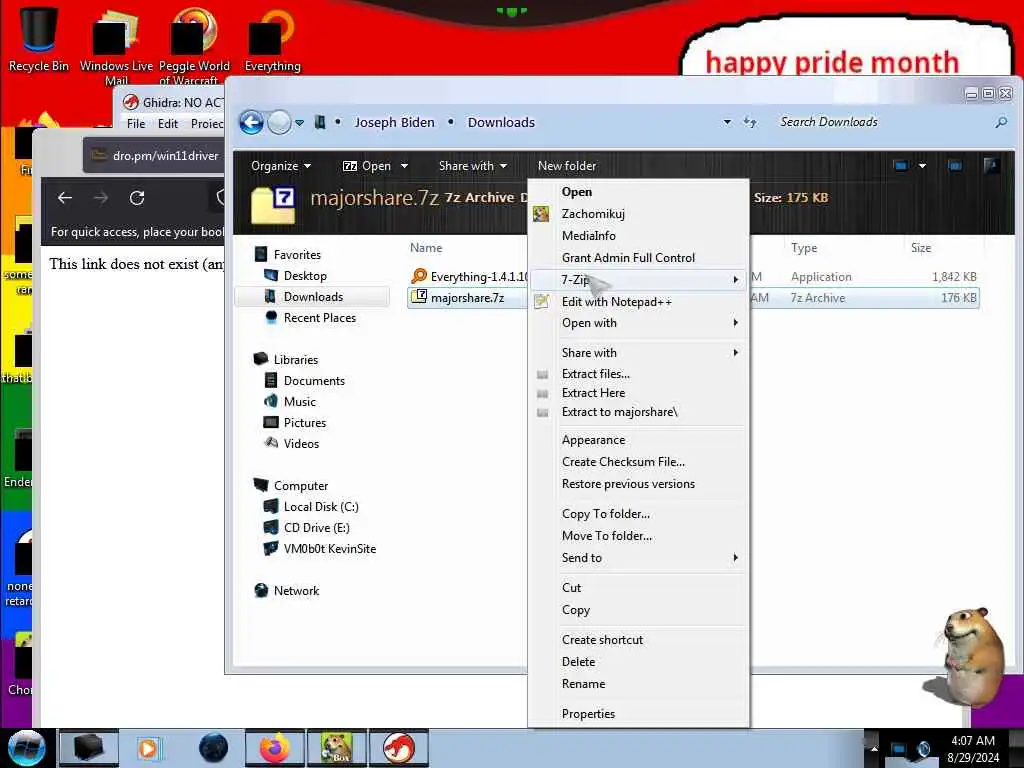The width and height of the screenshot is (1024, 768).
Task: Click the Open toolbar button
Action: pos(366,166)
